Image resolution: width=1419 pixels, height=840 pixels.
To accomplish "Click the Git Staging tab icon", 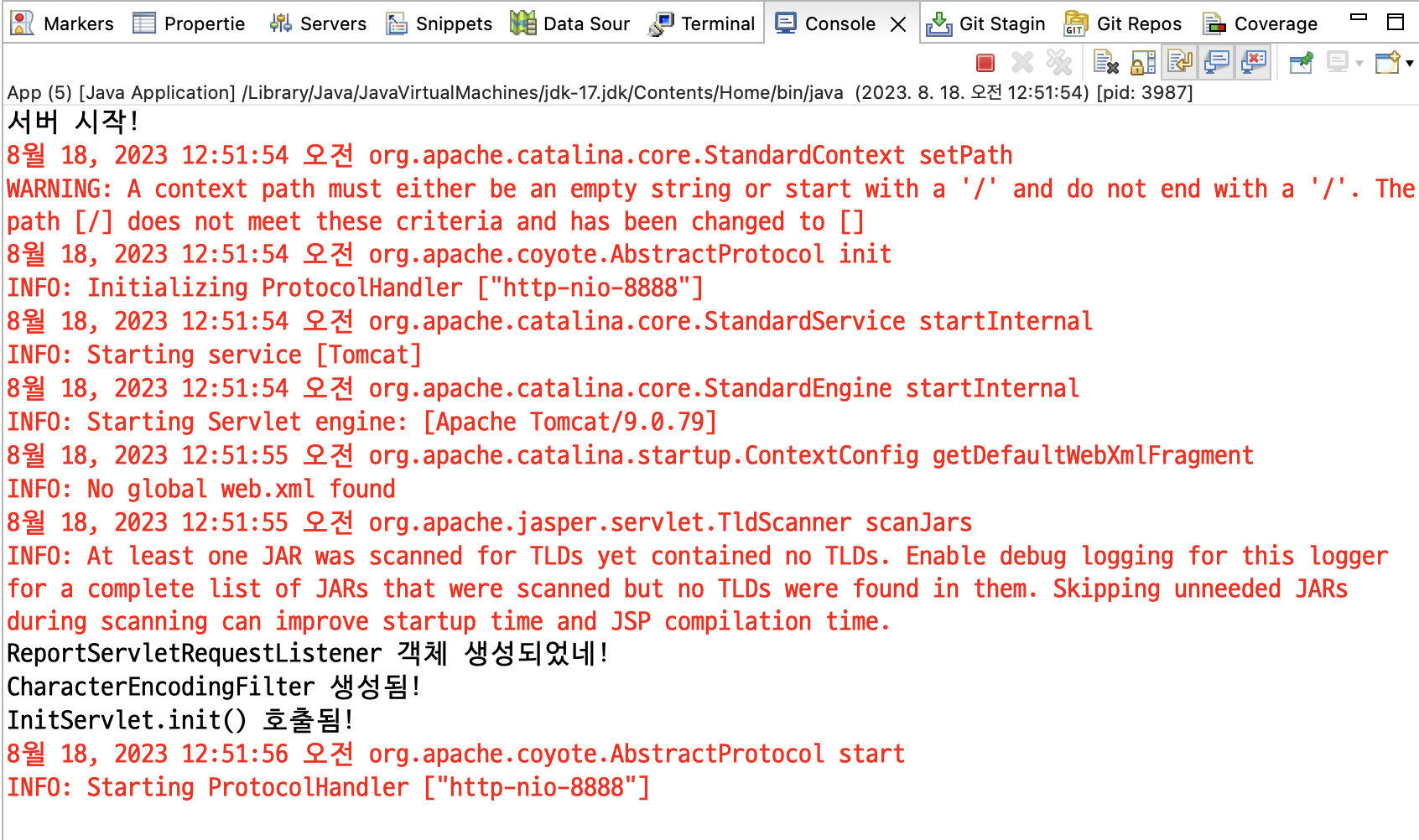I will [x=939, y=23].
